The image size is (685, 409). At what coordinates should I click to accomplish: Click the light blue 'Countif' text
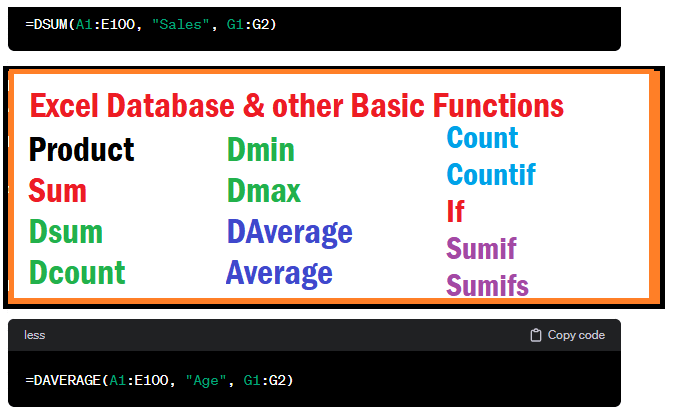491,174
